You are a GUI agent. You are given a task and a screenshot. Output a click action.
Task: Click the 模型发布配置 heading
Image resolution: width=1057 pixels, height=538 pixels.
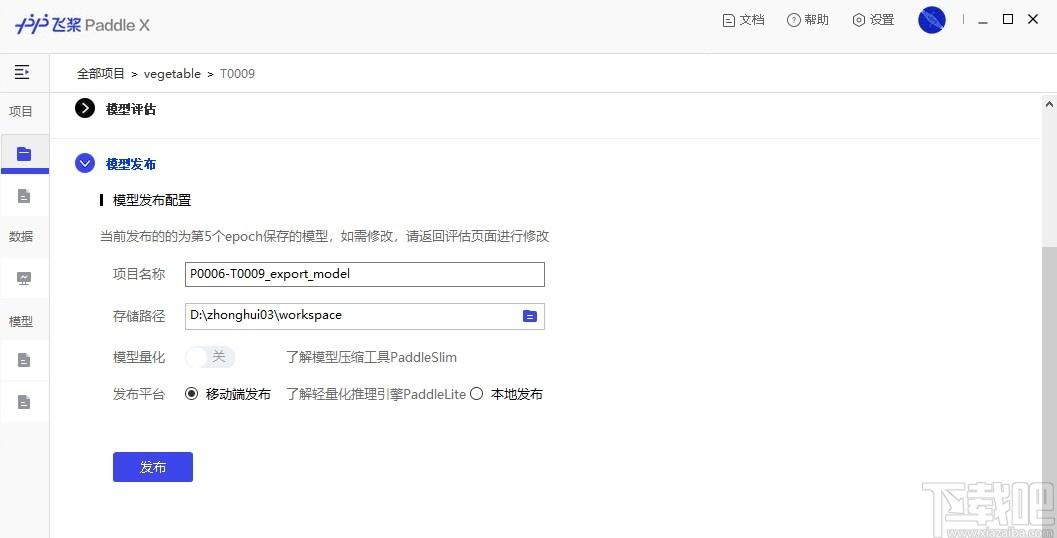click(x=152, y=200)
